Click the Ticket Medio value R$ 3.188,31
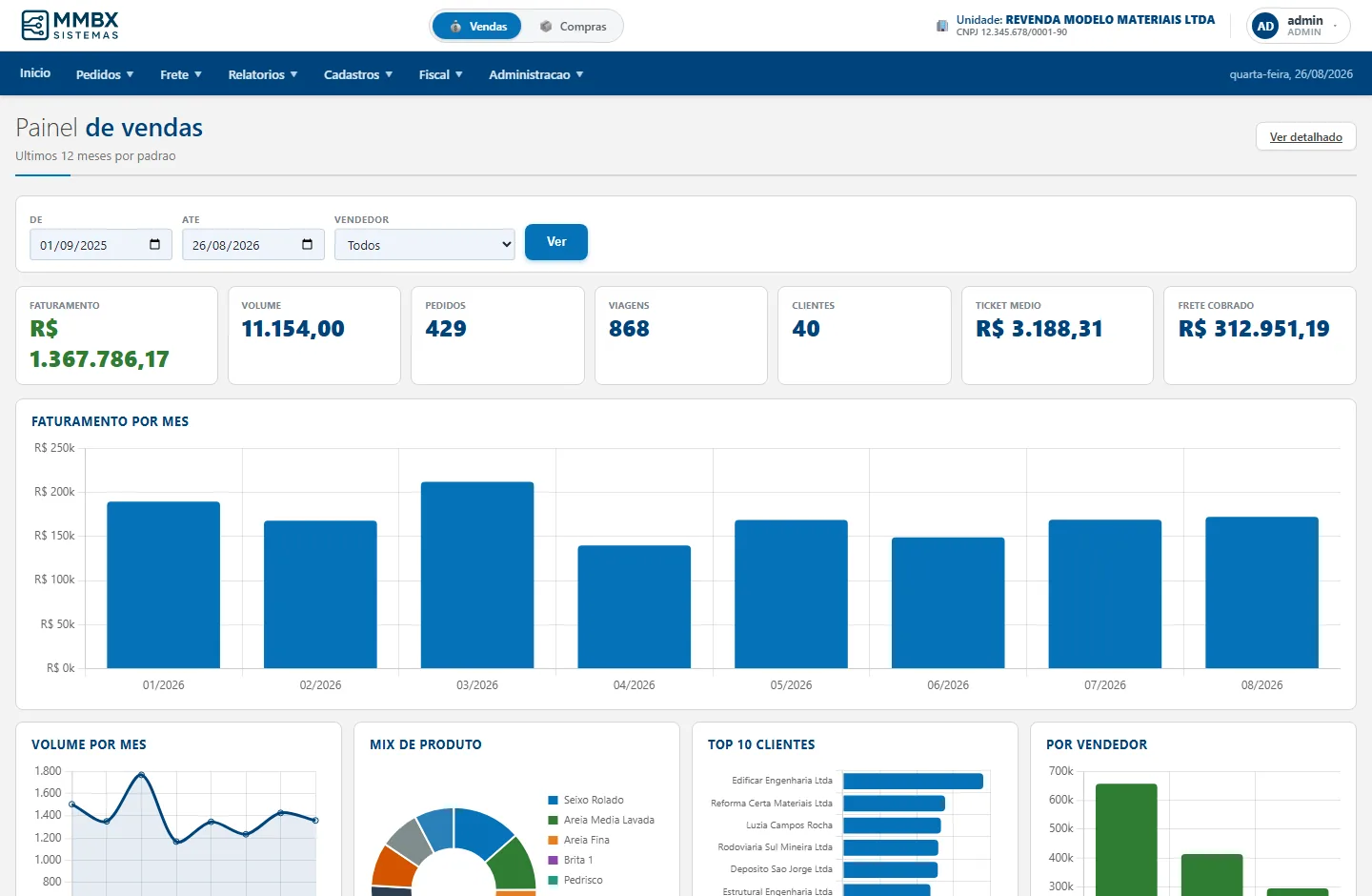The height and width of the screenshot is (896, 1372). pos(1039,329)
